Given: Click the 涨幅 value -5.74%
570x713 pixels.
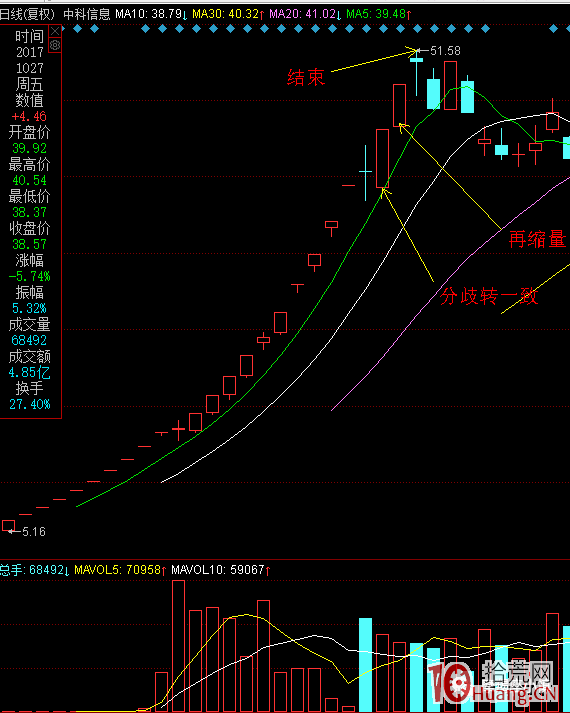Looking at the screenshot, I should (30, 276).
